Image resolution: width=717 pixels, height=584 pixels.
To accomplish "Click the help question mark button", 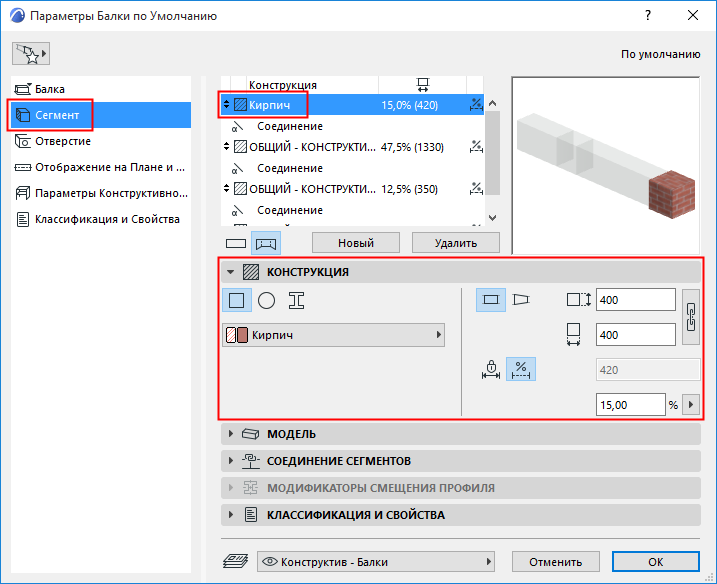I will (x=648, y=16).
